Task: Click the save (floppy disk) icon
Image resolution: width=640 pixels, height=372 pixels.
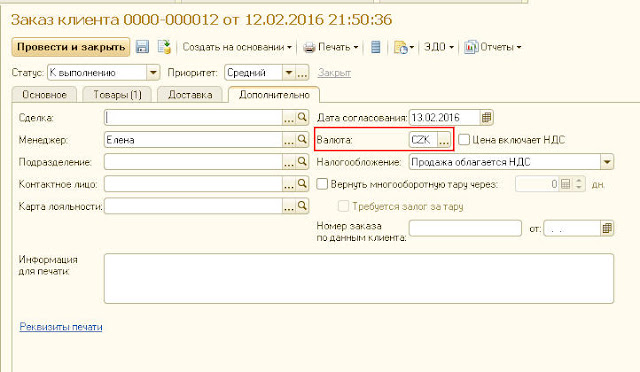Action: tap(142, 47)
